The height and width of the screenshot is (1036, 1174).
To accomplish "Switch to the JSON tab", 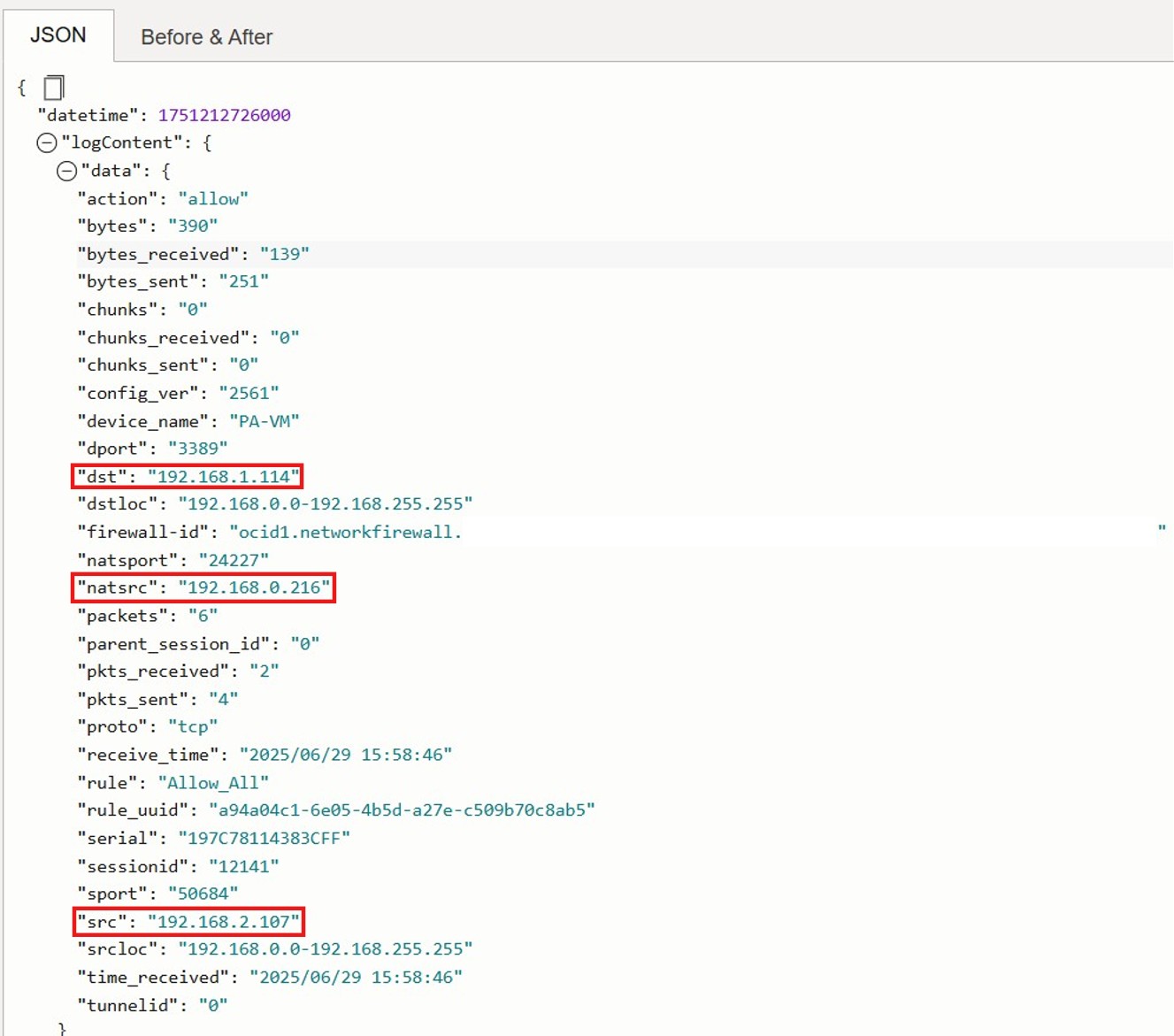I will pos(58,35).
